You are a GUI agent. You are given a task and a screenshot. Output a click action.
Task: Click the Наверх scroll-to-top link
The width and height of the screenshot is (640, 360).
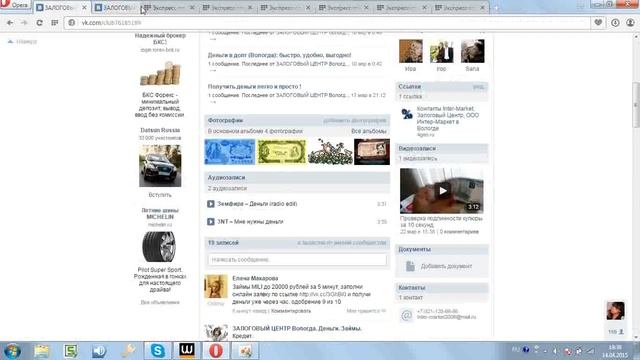pyautogui.click(x=23, y=42)
